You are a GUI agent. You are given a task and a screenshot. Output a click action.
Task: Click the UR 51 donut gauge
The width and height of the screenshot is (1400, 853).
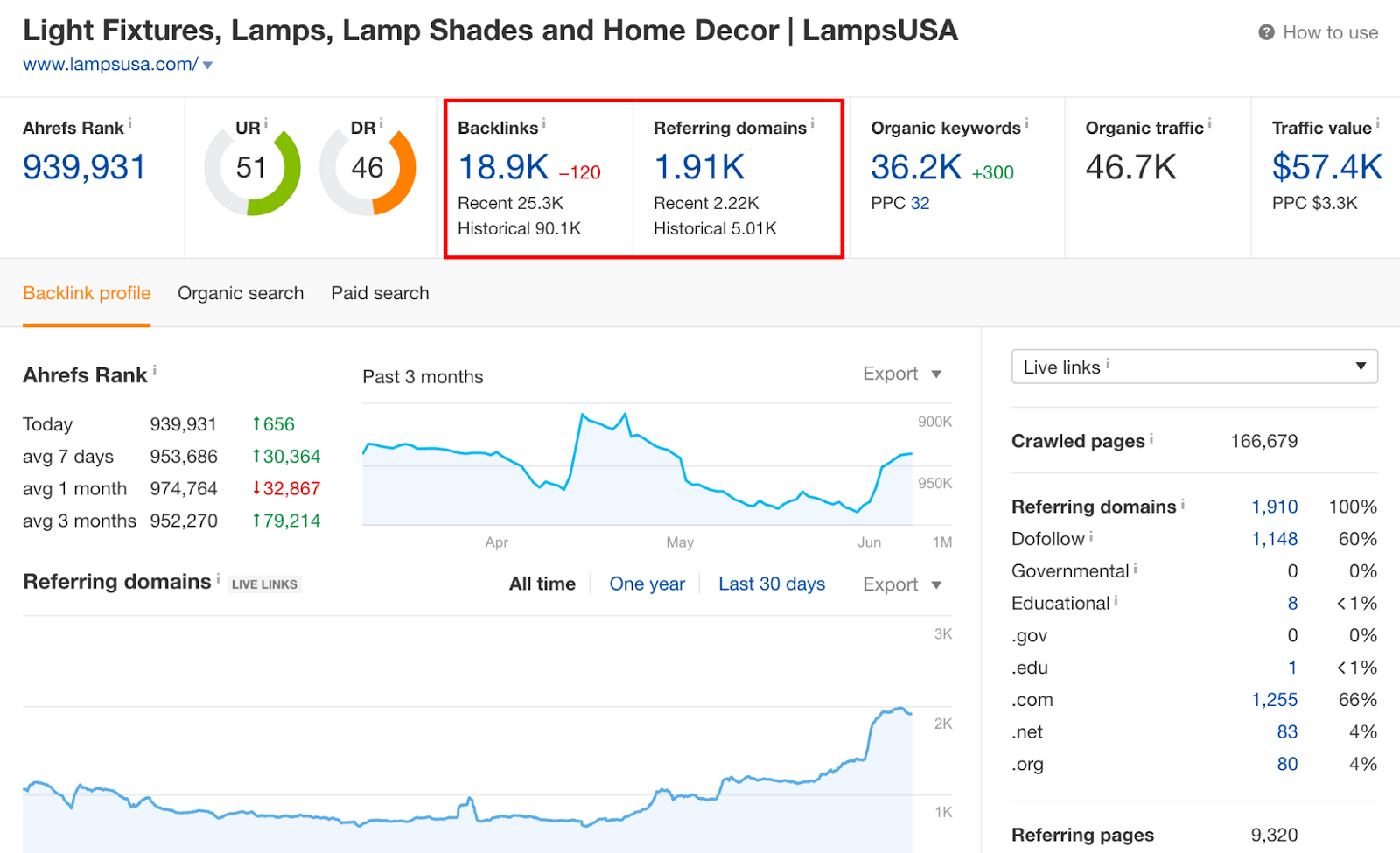[x=252, y=168]
